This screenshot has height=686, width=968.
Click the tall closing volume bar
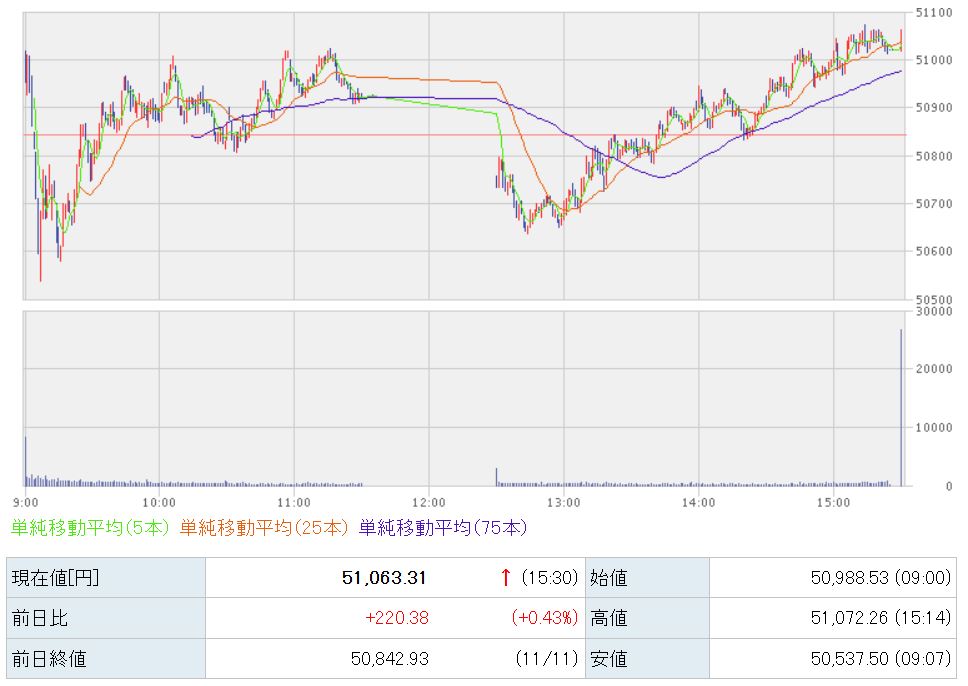(x=901, y=408)
